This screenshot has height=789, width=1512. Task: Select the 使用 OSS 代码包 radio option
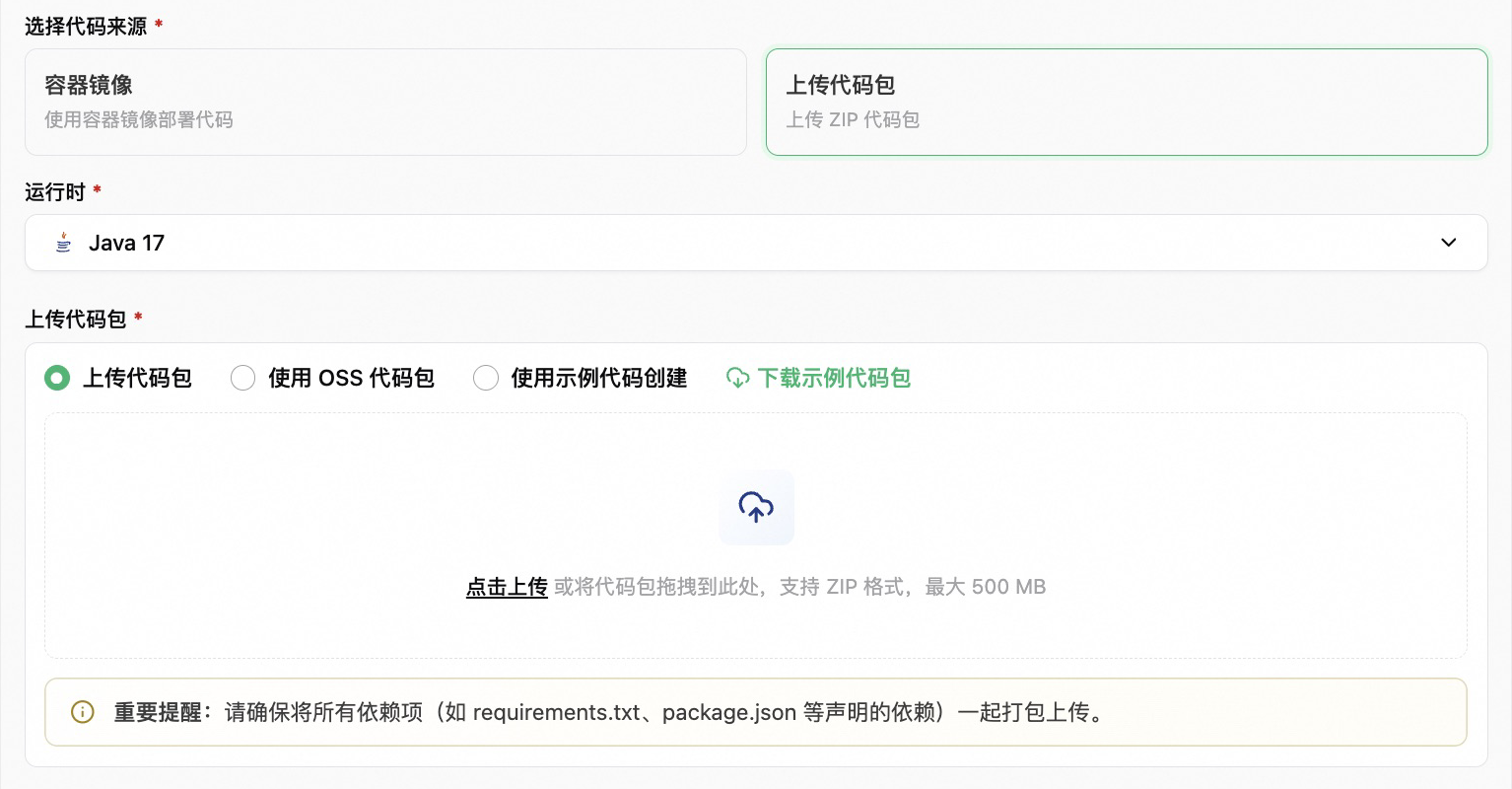242,378
